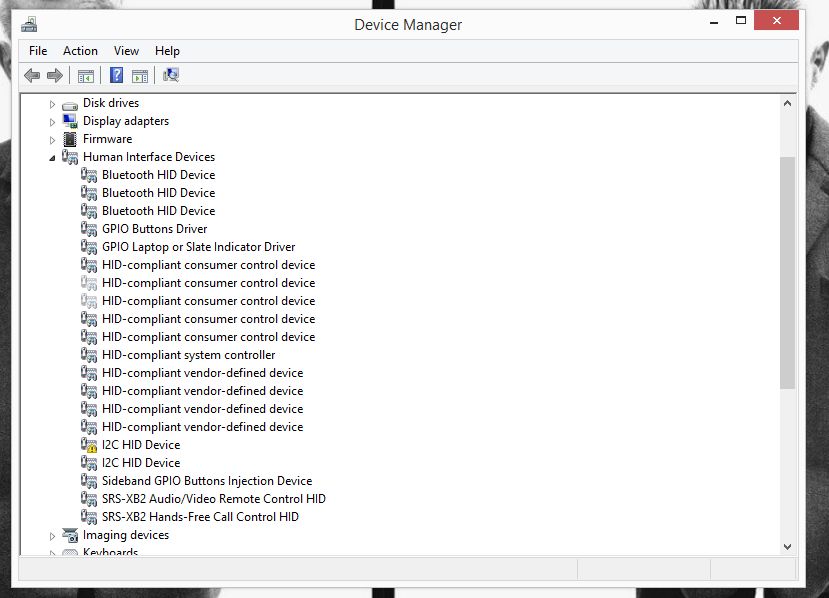This screenshot has width=829, height=598.
Task: Open the View menu
Action: [x=126, y=51]
